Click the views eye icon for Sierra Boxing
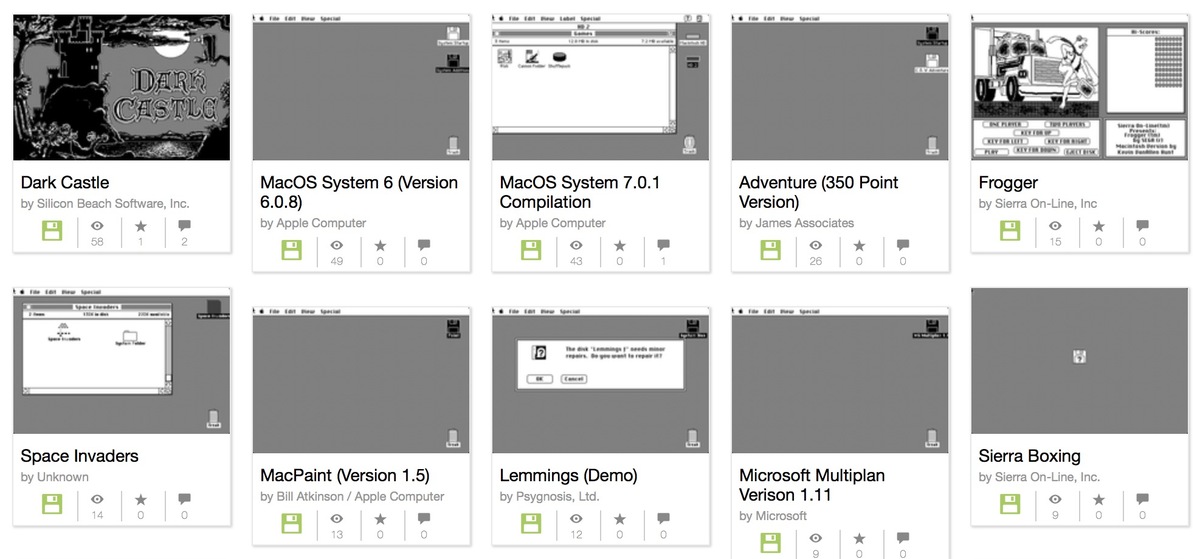The height and width of the screenshot is (559, 1200). point(1055,499)
